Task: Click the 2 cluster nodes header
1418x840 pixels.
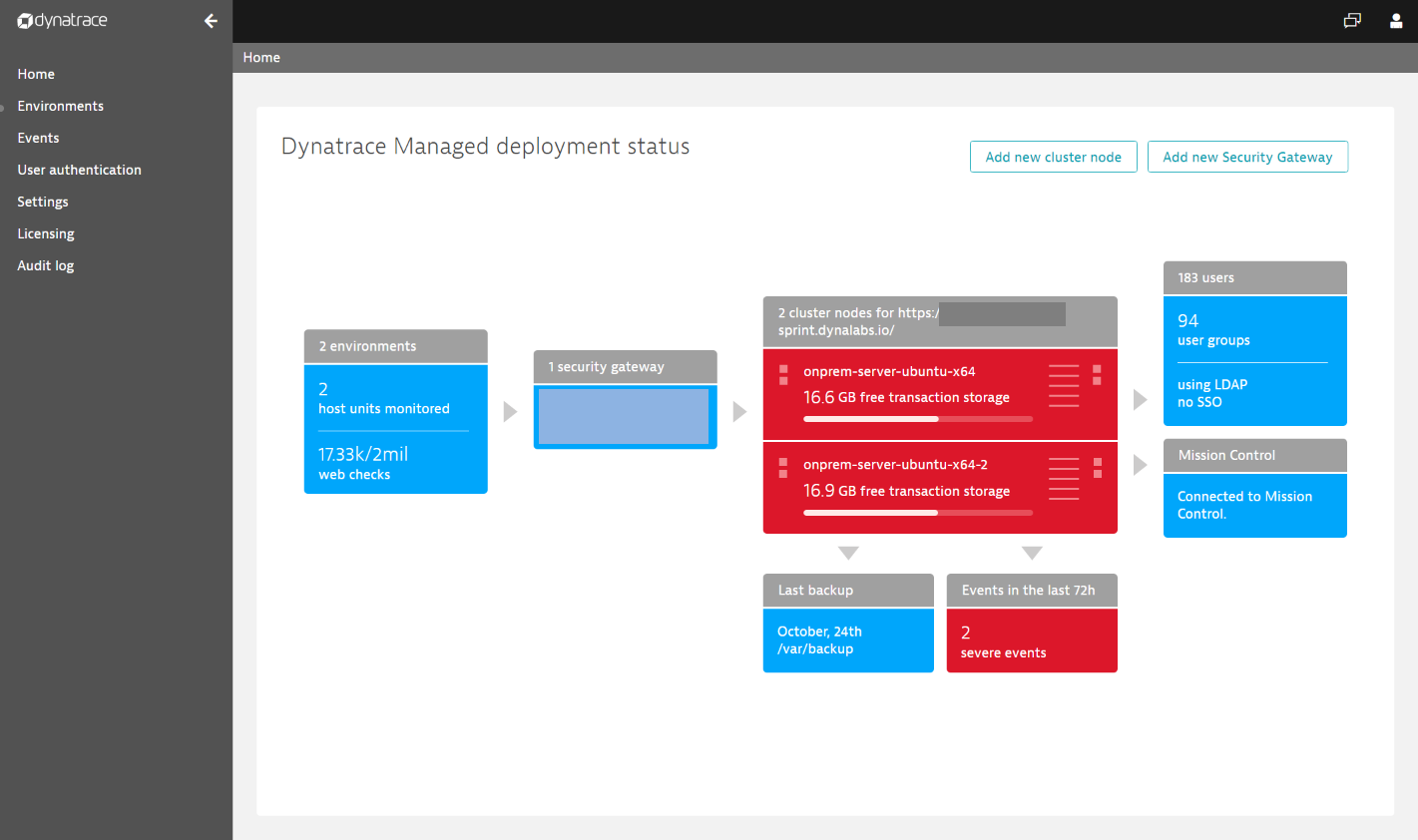Action: (x=940, y=321)
